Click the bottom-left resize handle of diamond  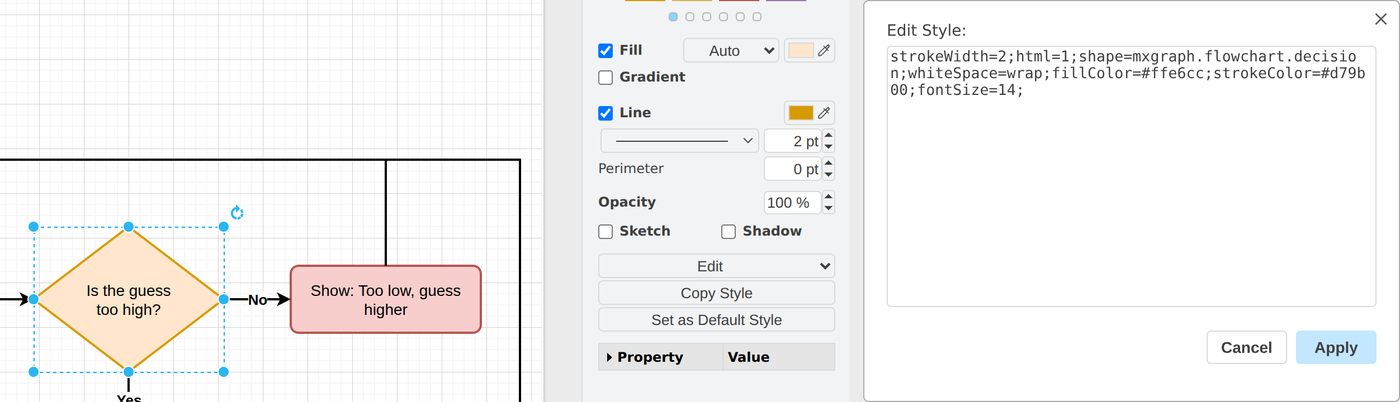(x=34, y=372)
